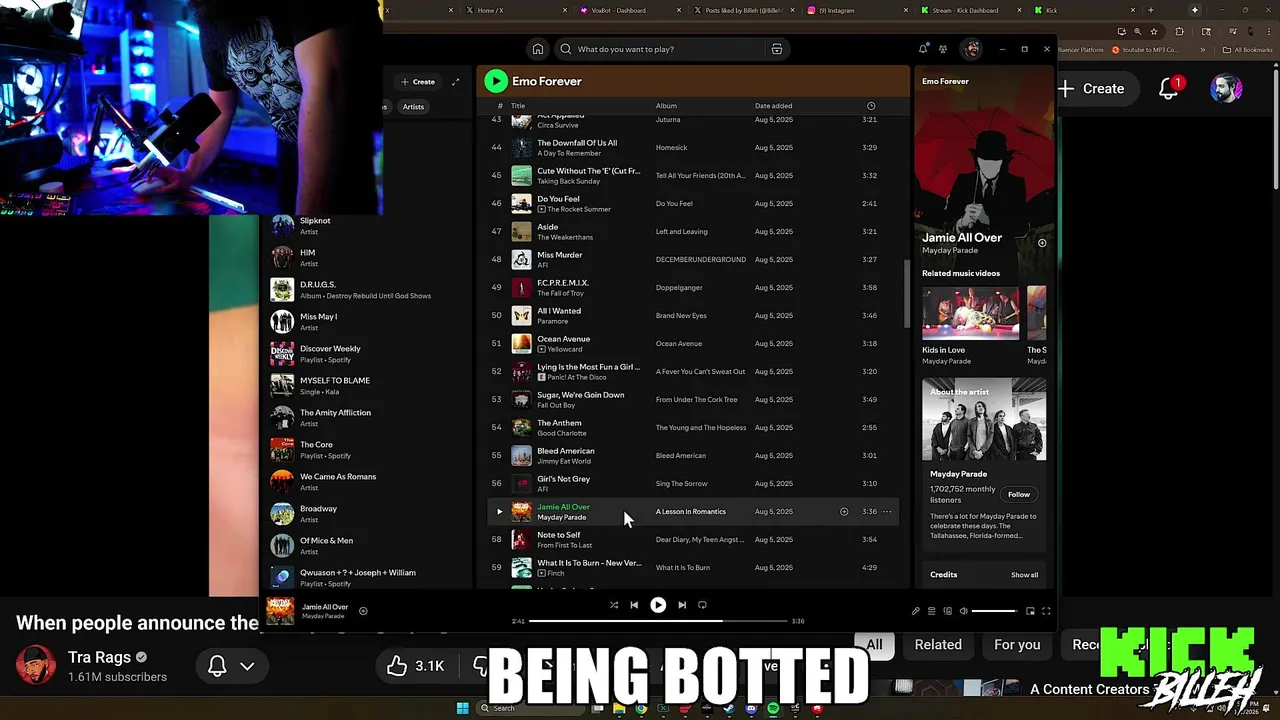The height and width of the screenshot is (720, 1280).
Task: Enter Spotify full screen mode
Action: pyautogui.click(x=1046, y=611)
